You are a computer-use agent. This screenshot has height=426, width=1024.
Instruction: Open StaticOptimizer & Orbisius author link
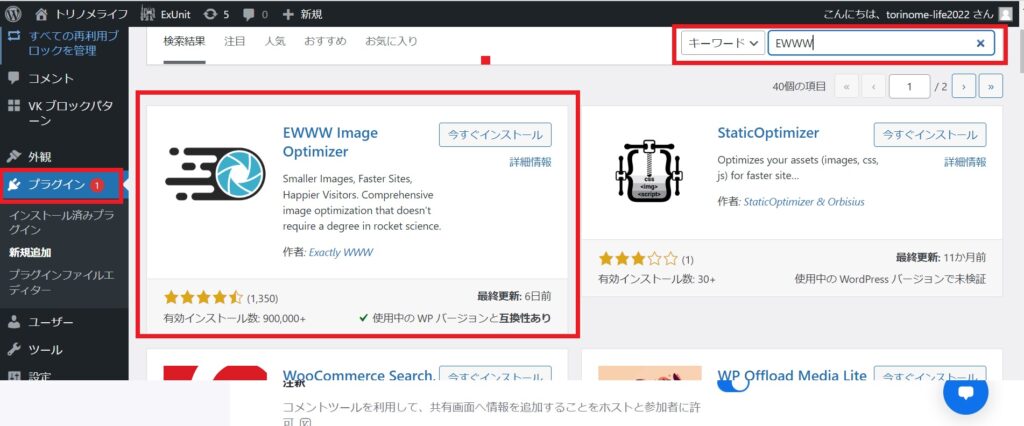(804, 202)
